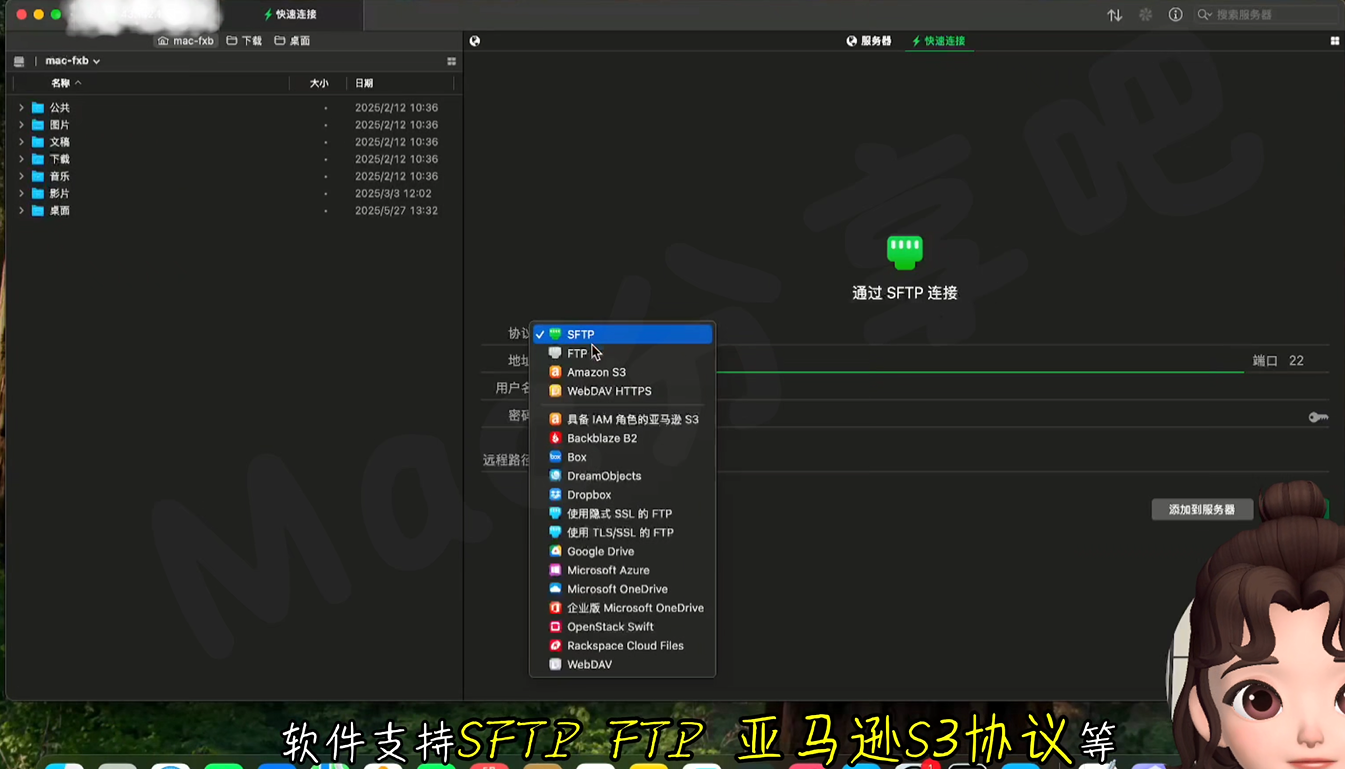Click the search servers field
This screenshot has width=1345, height=769.
[1265, 15]
